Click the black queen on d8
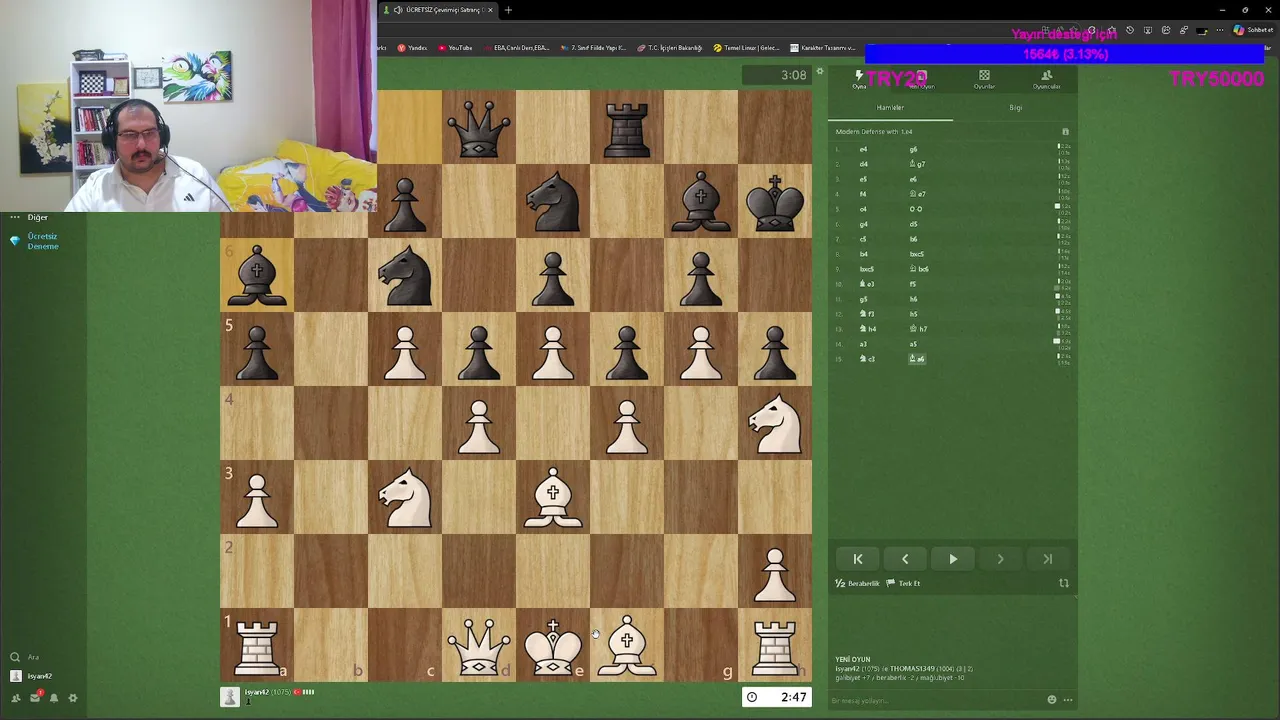This screenshot has height=720, width=1280. (479, 127)
